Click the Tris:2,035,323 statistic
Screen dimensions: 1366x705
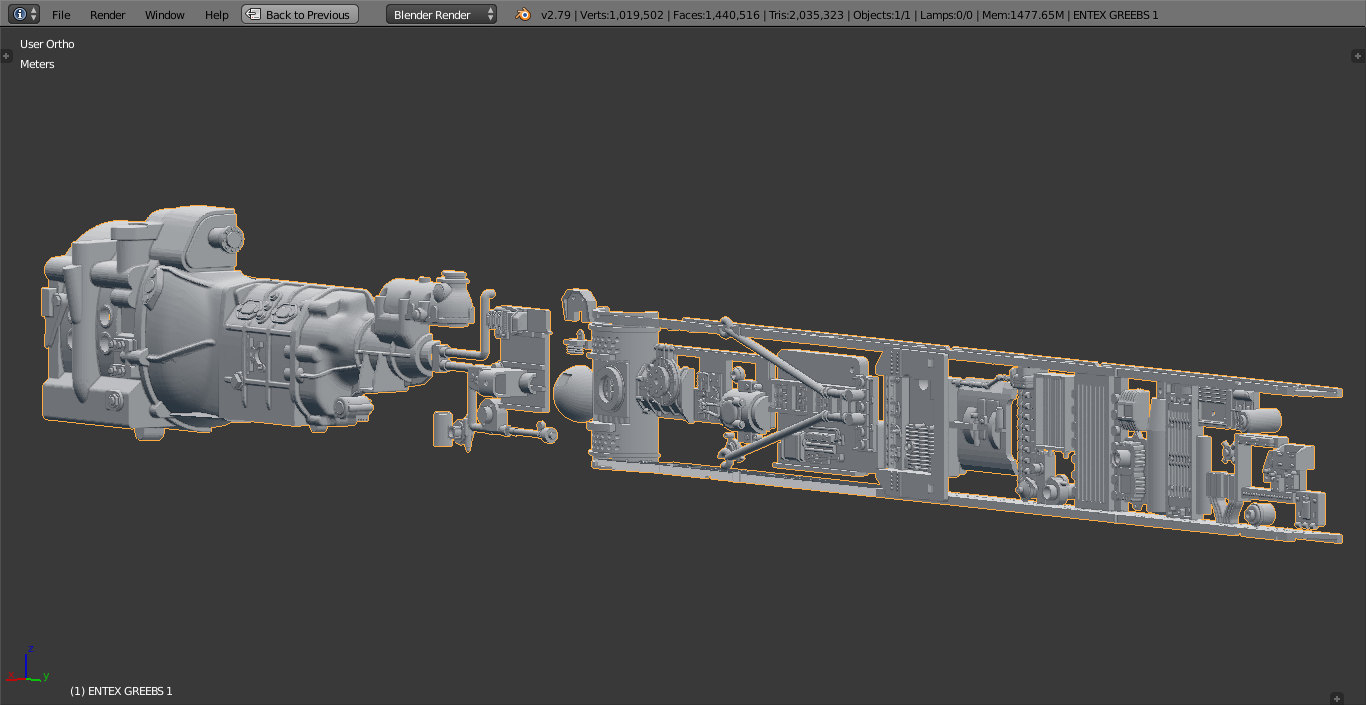[804, 15]
